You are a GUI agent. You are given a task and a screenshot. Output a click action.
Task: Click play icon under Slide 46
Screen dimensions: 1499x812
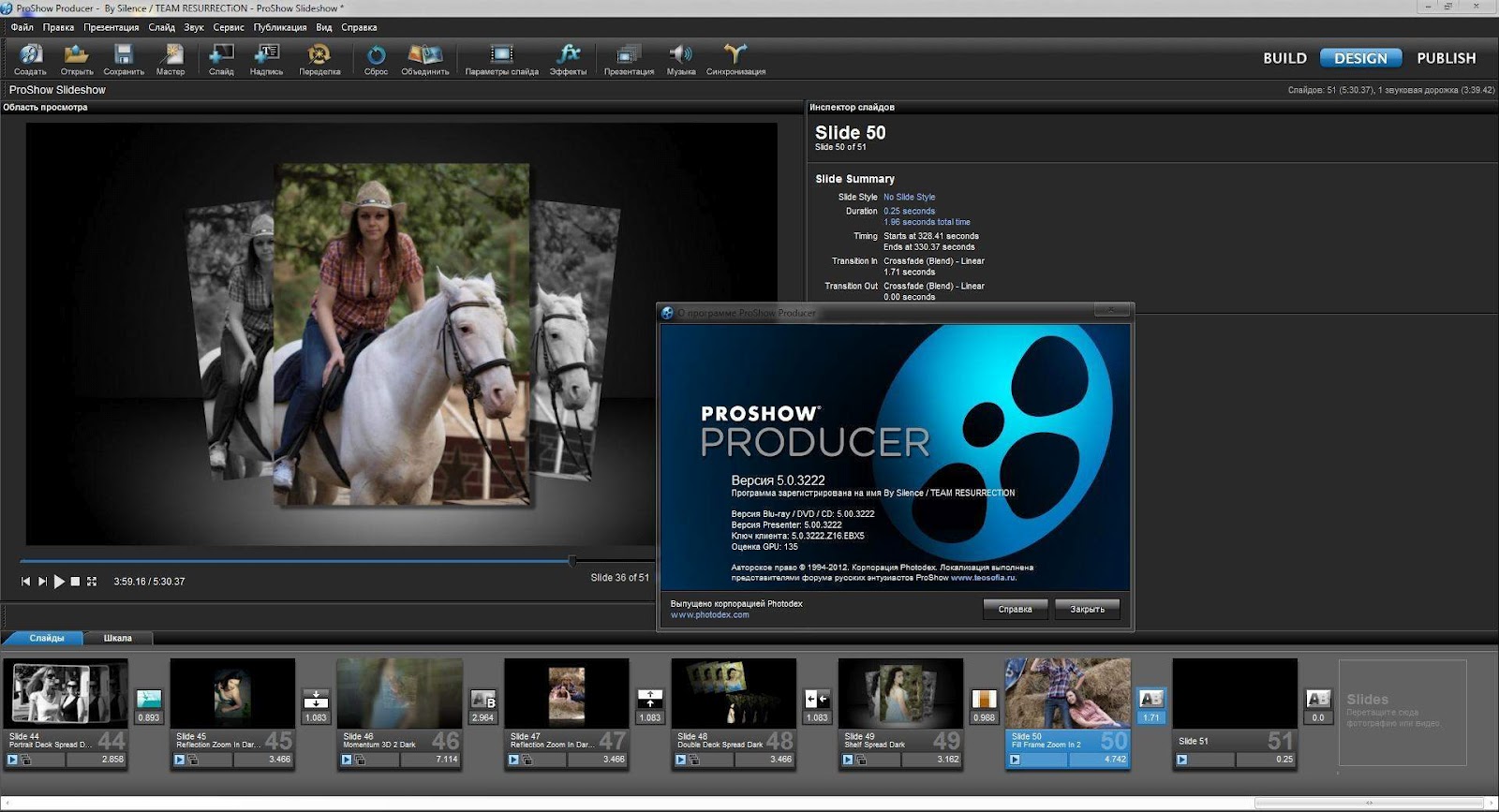347,760
